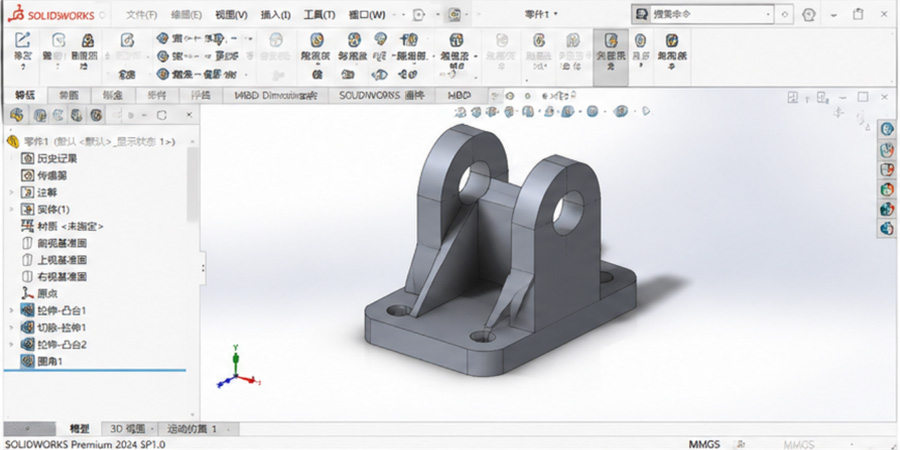Image resolution: width=900 pixels, height=450 pixels.
Task: Click the hole in the right lug of model
Action: point(568,212)
